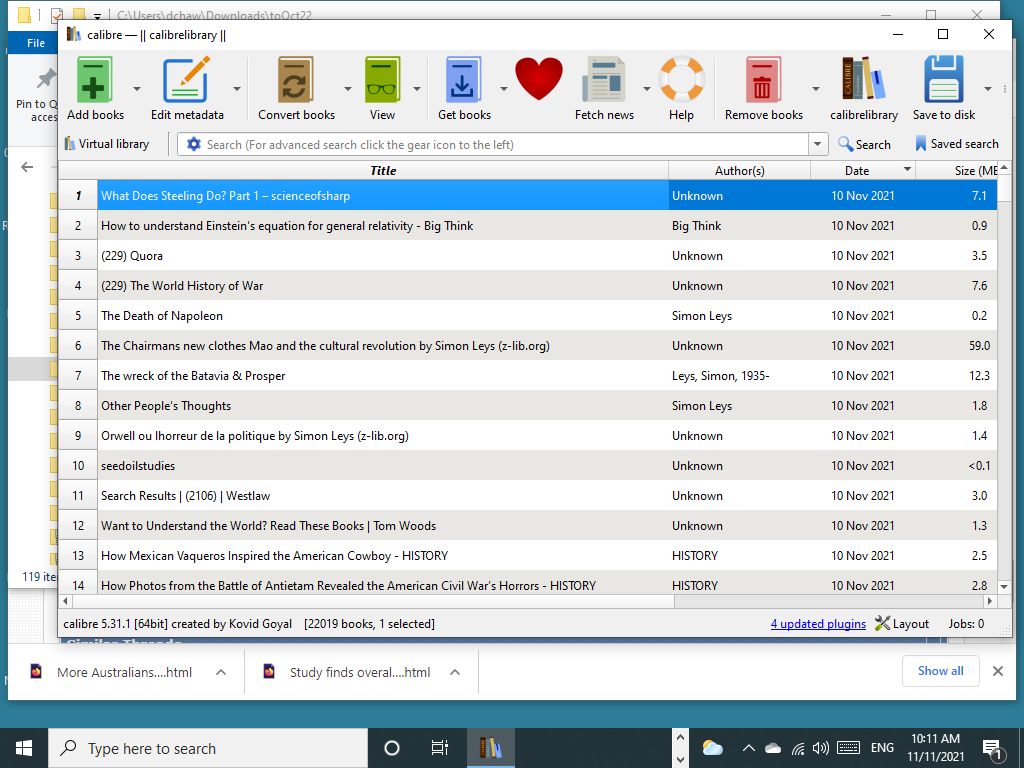This screenshot has height=768, width=1024.
Task: Open the Help lifebuoy icon
Action: click(x=681, y=80)
